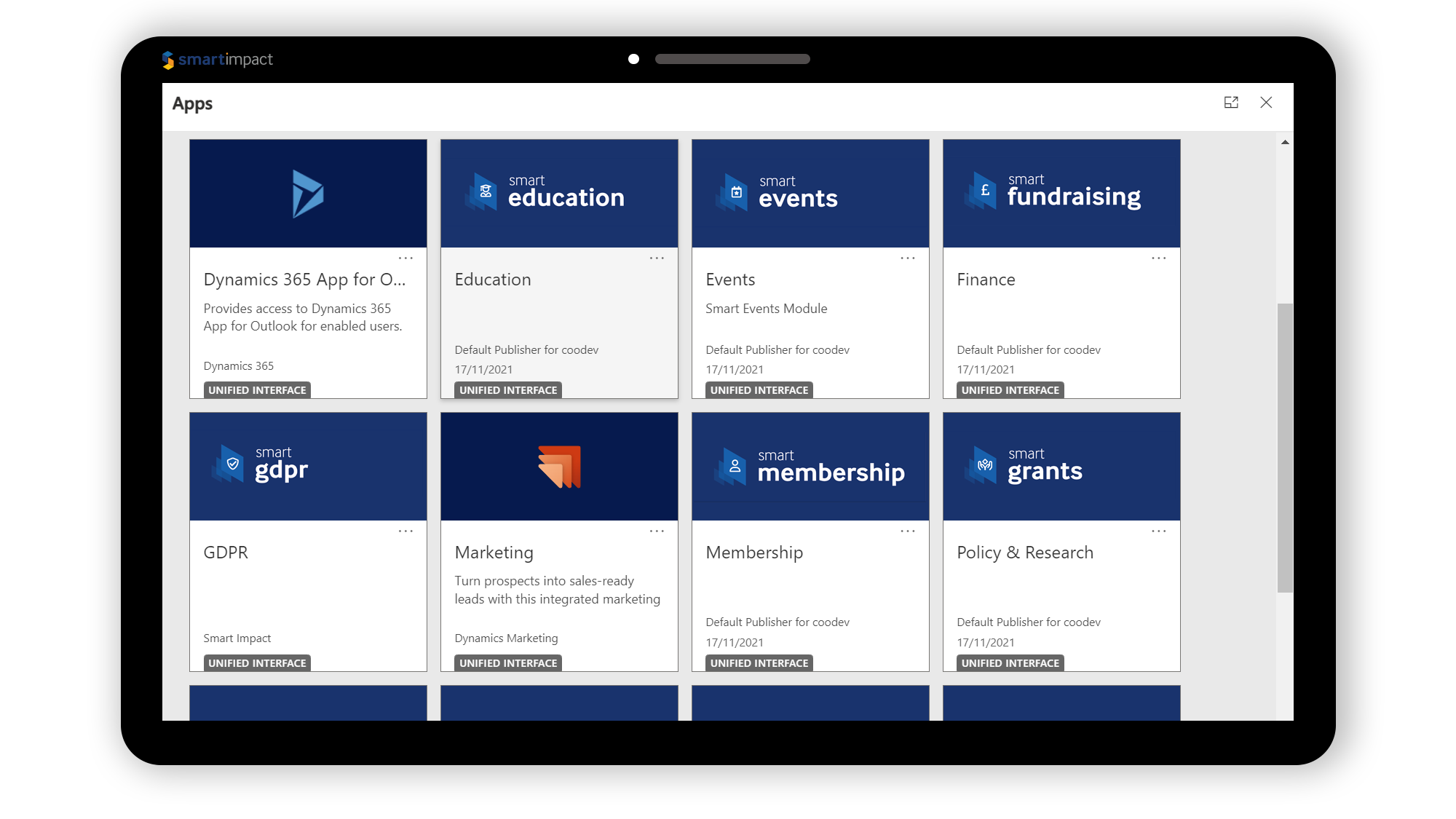Open the ellipsis menu on GDPR tile

tap(405, 531)
